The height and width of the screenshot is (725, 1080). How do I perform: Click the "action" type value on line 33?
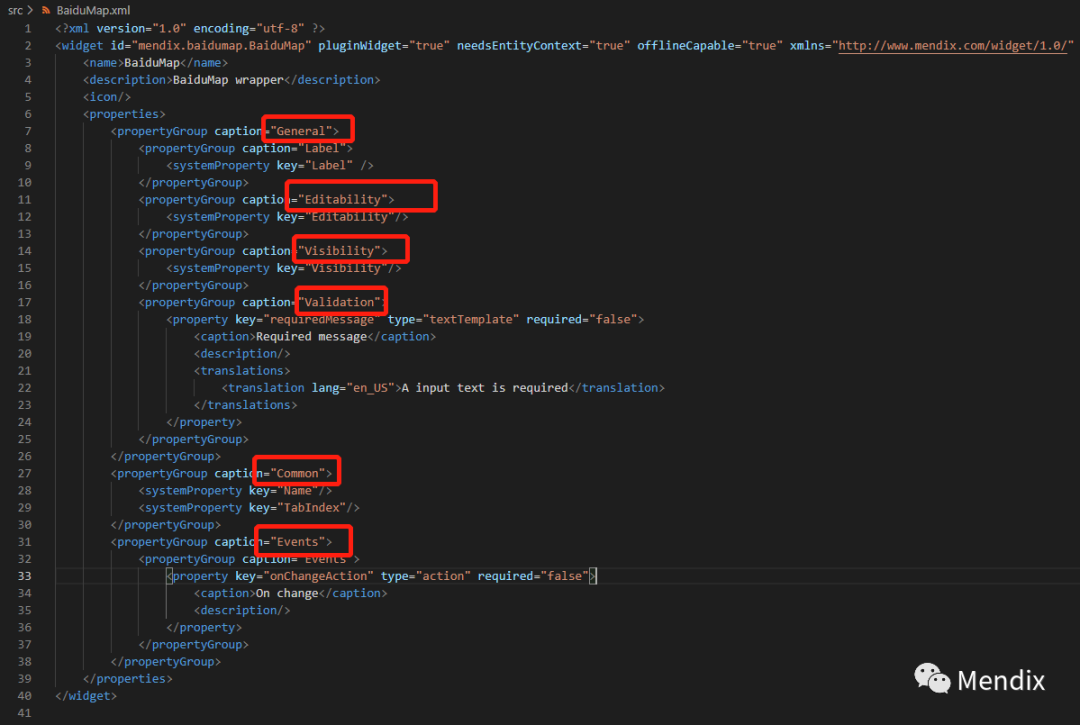(443, 576)
